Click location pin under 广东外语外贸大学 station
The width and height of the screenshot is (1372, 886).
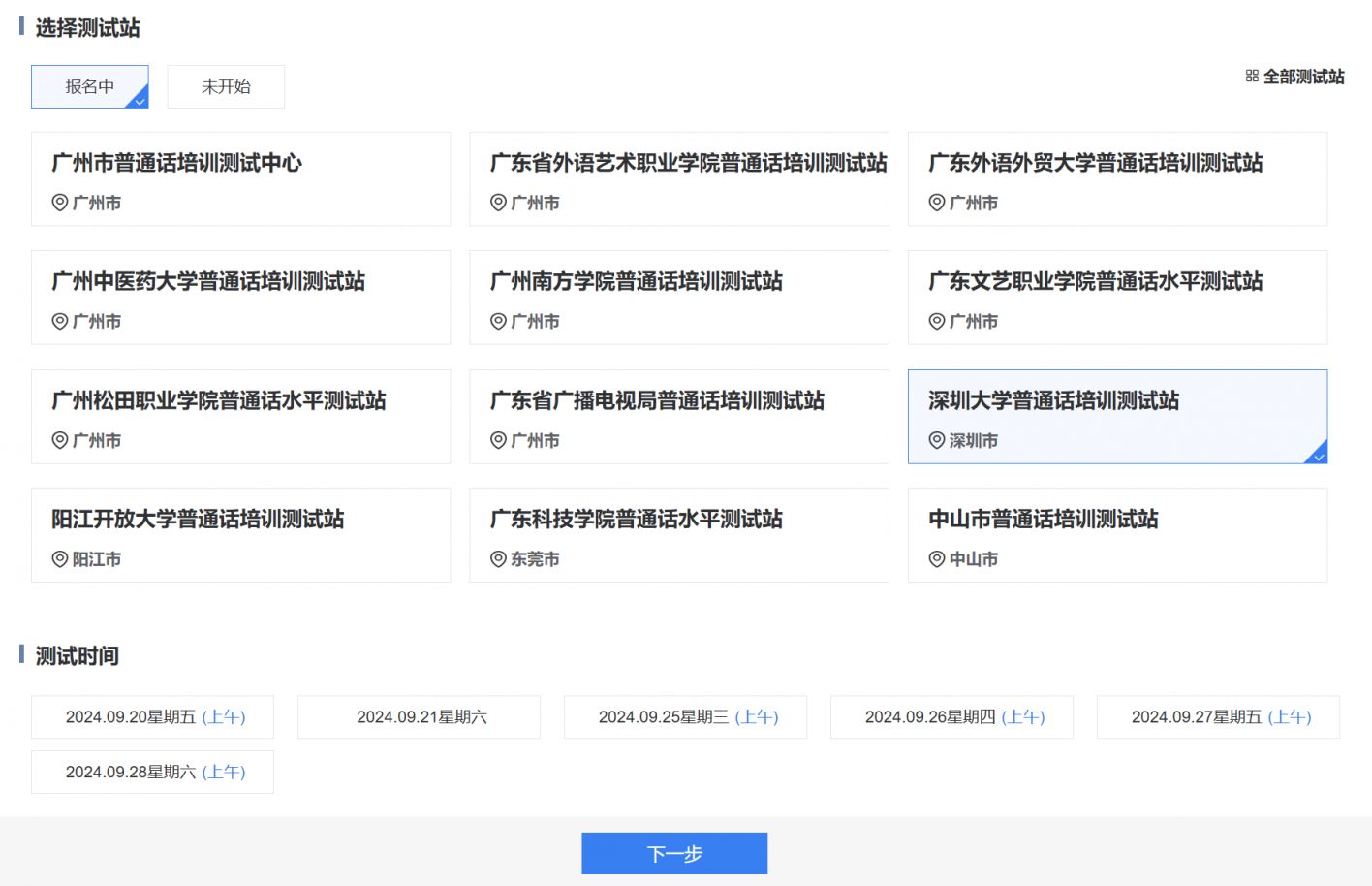click(x=937, y=203)
